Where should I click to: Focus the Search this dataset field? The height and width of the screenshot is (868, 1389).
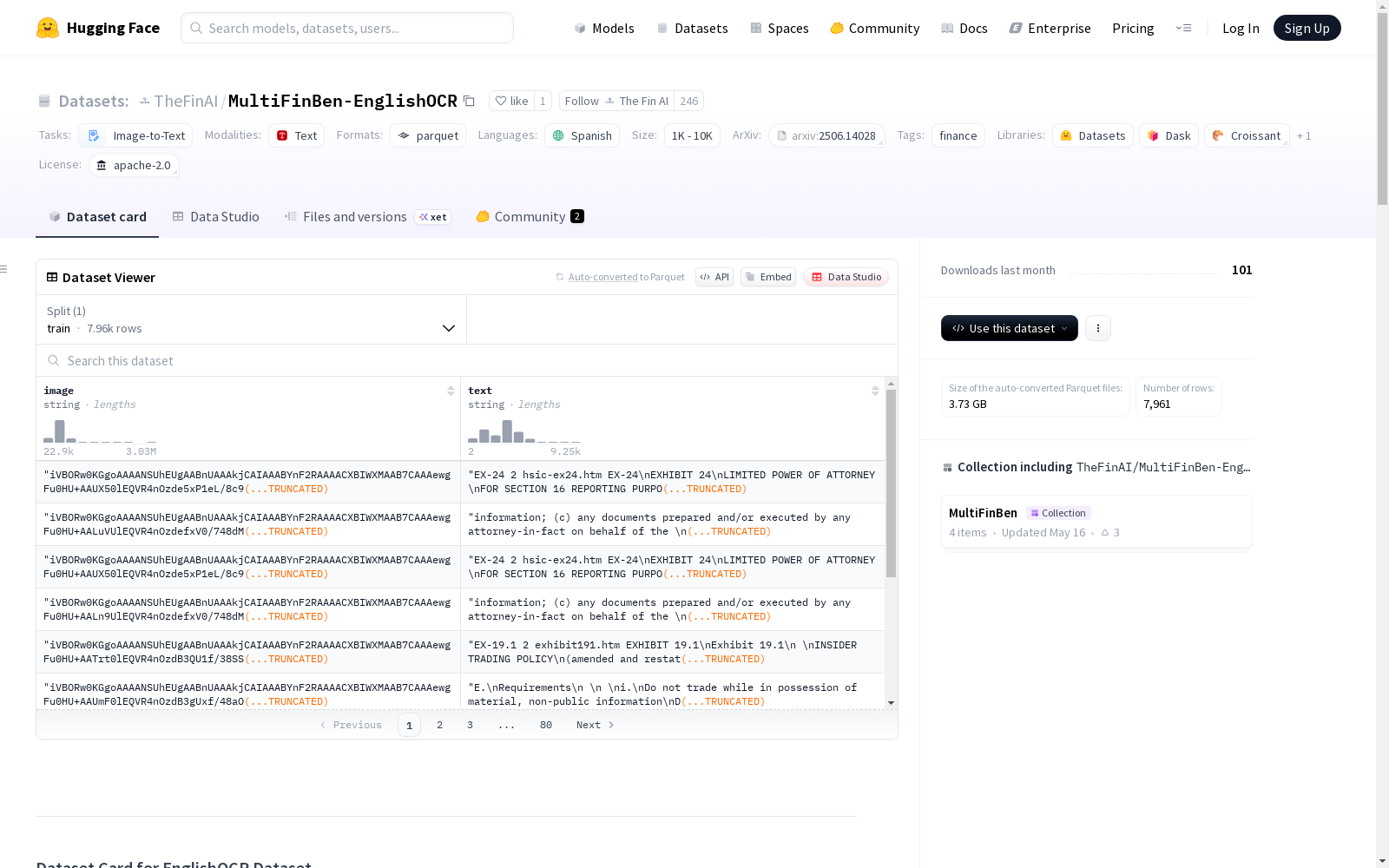(467, 360)
